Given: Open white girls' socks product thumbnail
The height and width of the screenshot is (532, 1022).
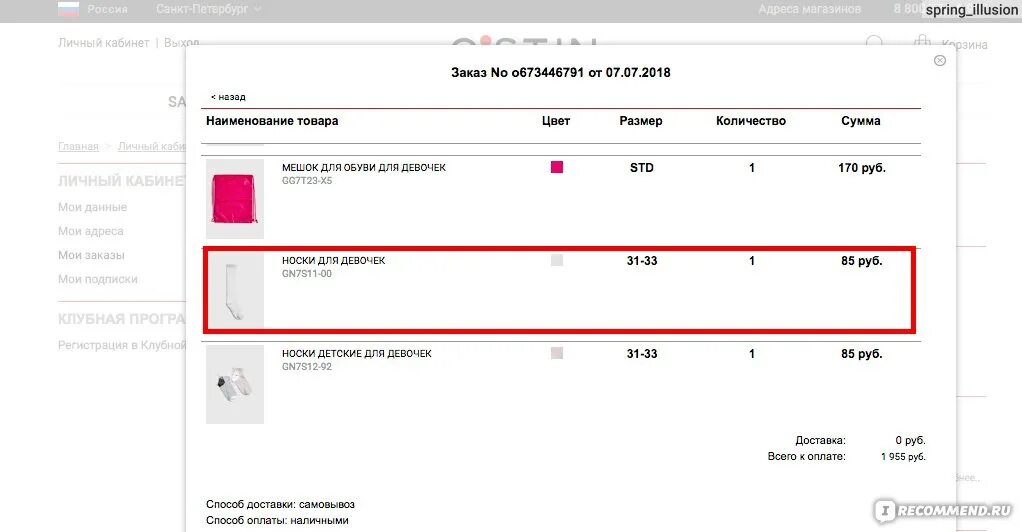Looking at the screenshot, I should 235,290.
